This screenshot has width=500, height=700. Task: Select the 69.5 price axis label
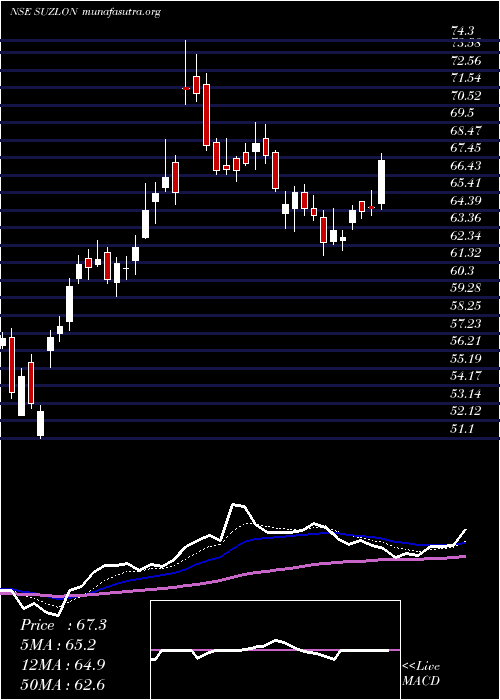point(462,112)
